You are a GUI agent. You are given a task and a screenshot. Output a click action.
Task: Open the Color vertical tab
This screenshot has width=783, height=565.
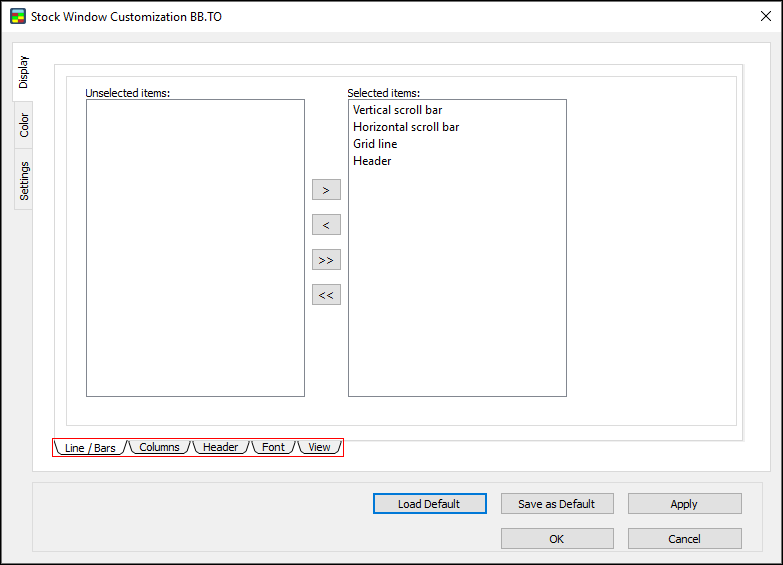pyautogui.click(x=23, y=125)
